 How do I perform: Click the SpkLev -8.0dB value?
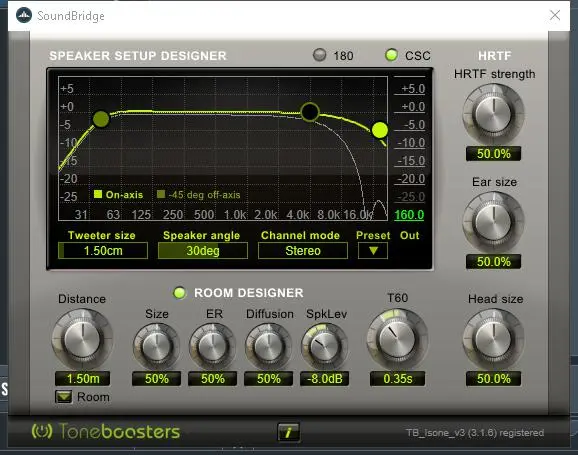[x=324, y=379]
